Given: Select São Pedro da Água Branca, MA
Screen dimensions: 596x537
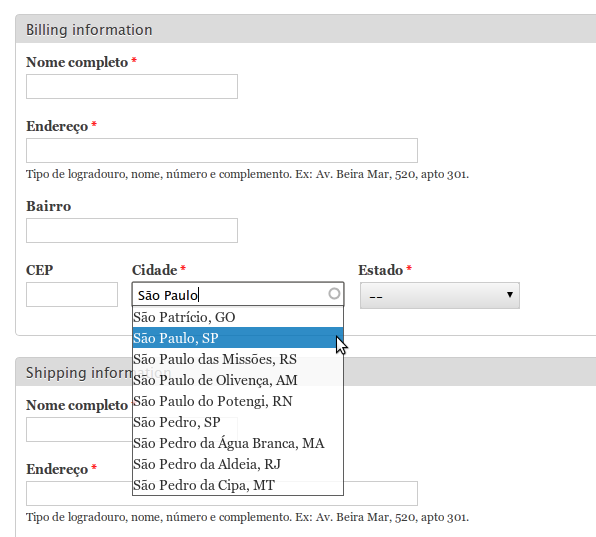Looking at the screenshot, I should 238,443.
